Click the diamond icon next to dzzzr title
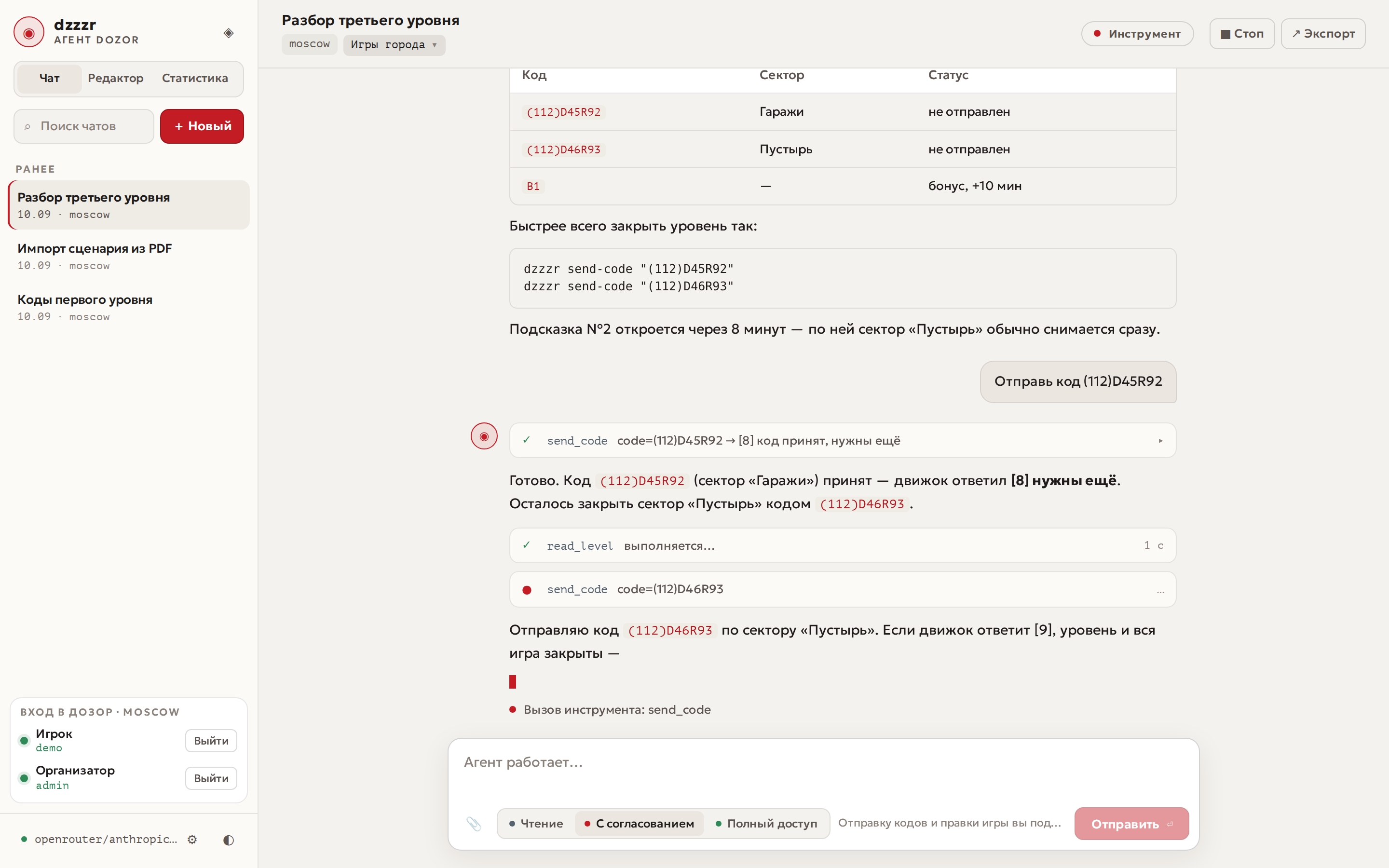Viewport: 1389px width, 868px height. point(229,33)
